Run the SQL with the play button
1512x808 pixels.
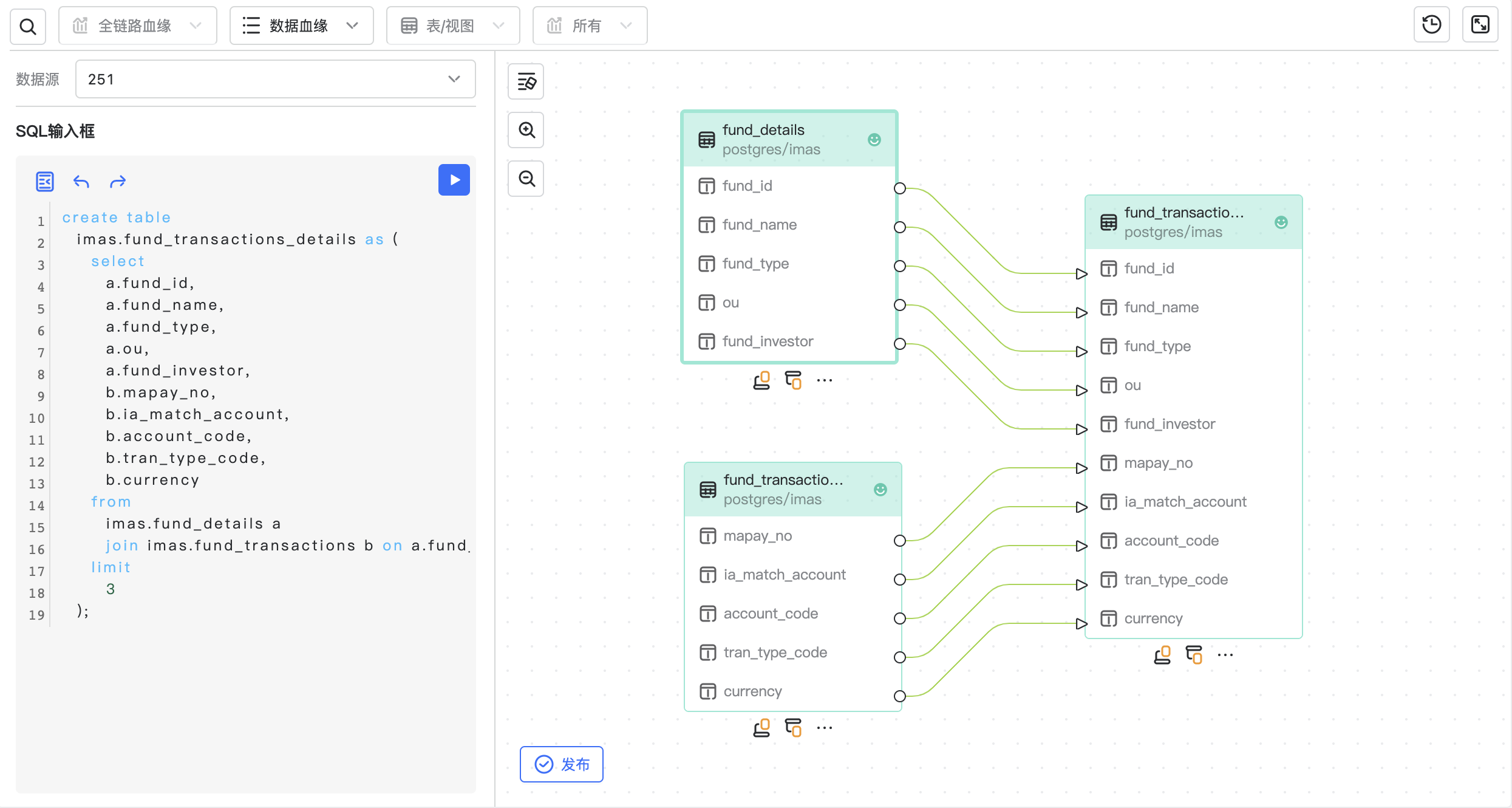point(454,180)
